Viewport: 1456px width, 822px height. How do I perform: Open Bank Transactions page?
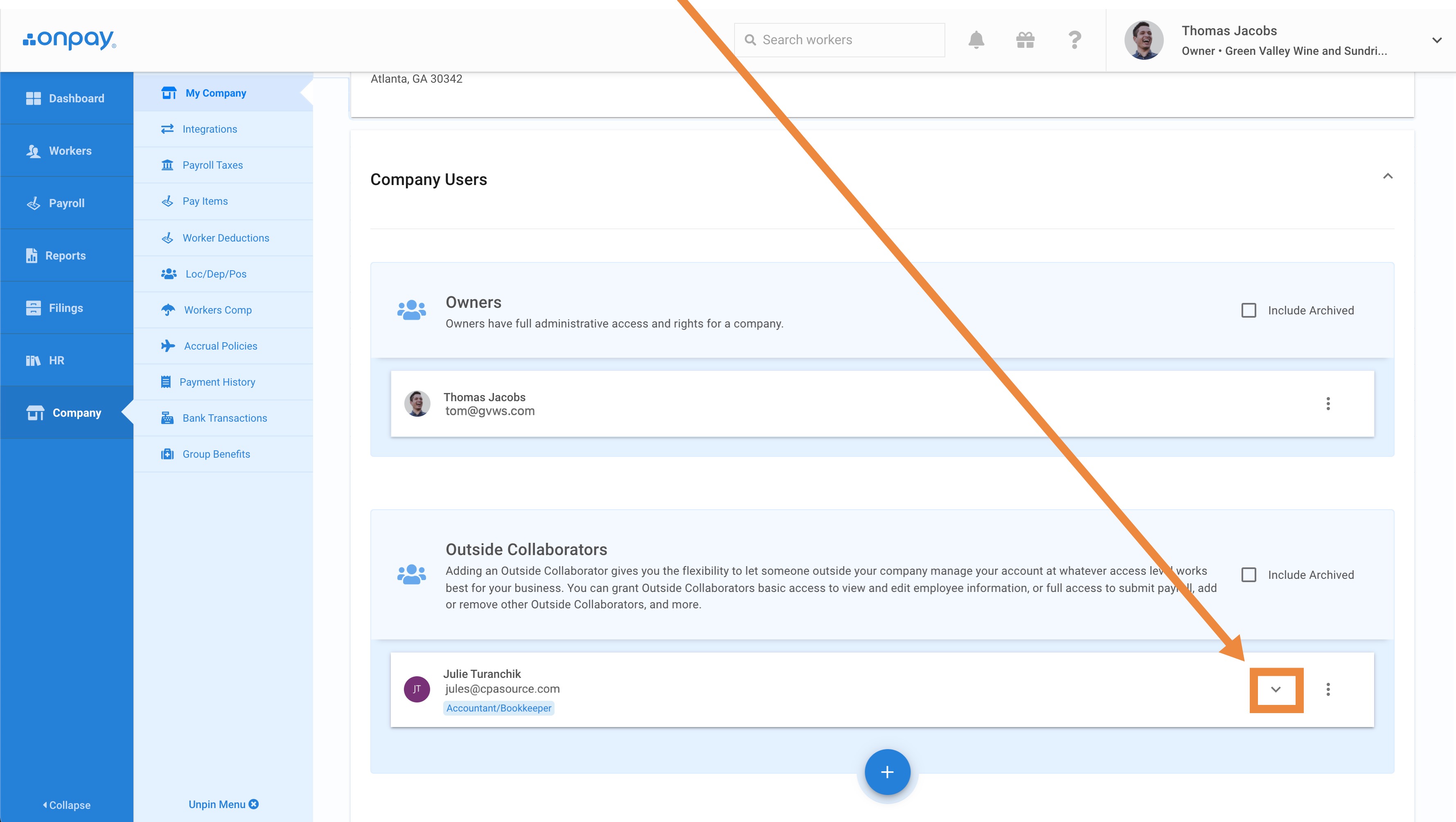(x=223, y=418)
